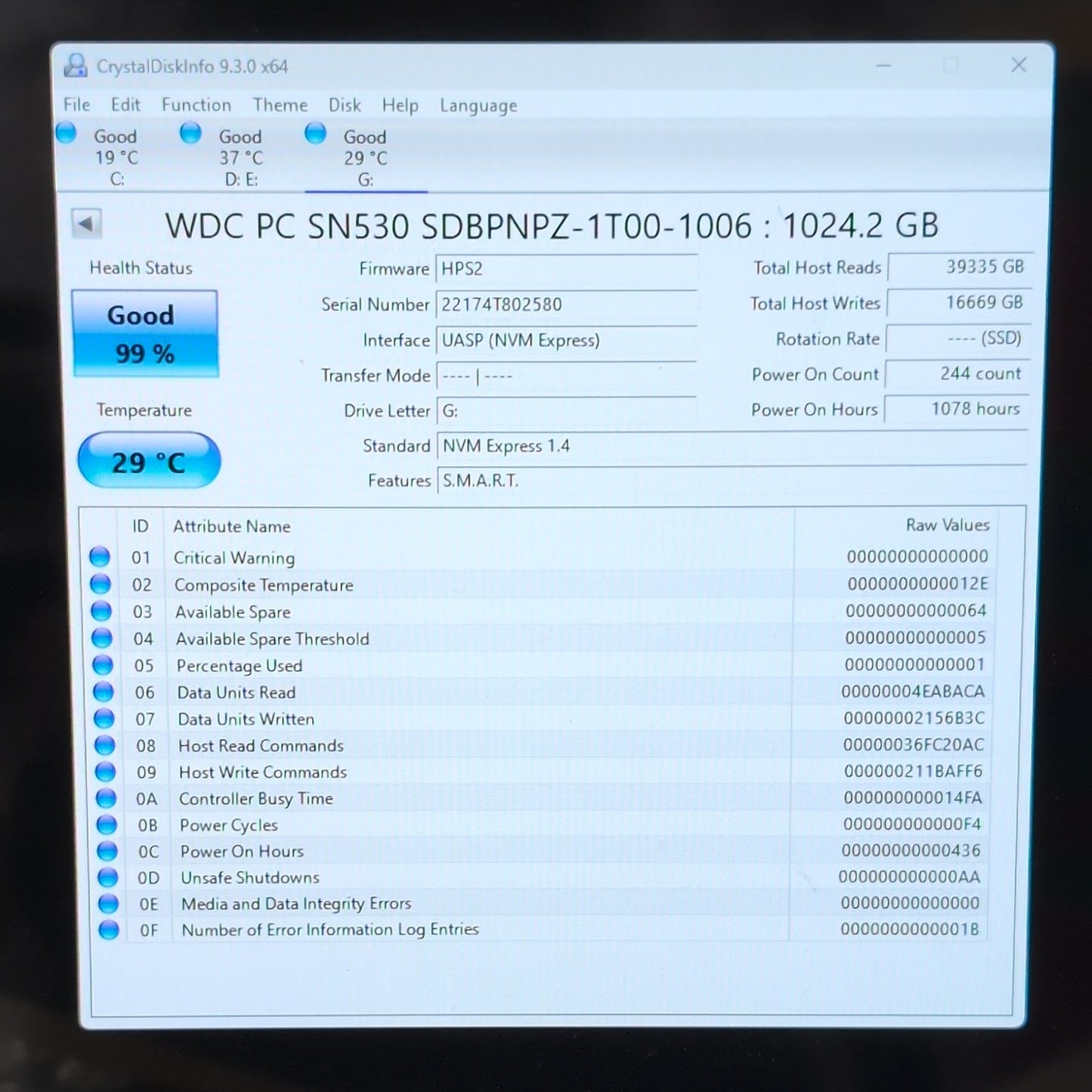Select the Percentage Used attribute name
This screenshot has width=1092, height=1092.
(240, 666)
